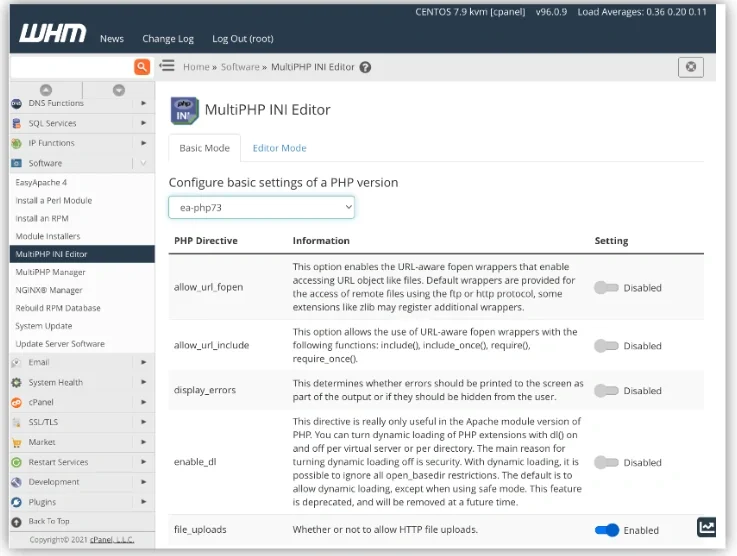737x556 pixels.
Task: Click the Plugins icon
Action: coord(16,502)
